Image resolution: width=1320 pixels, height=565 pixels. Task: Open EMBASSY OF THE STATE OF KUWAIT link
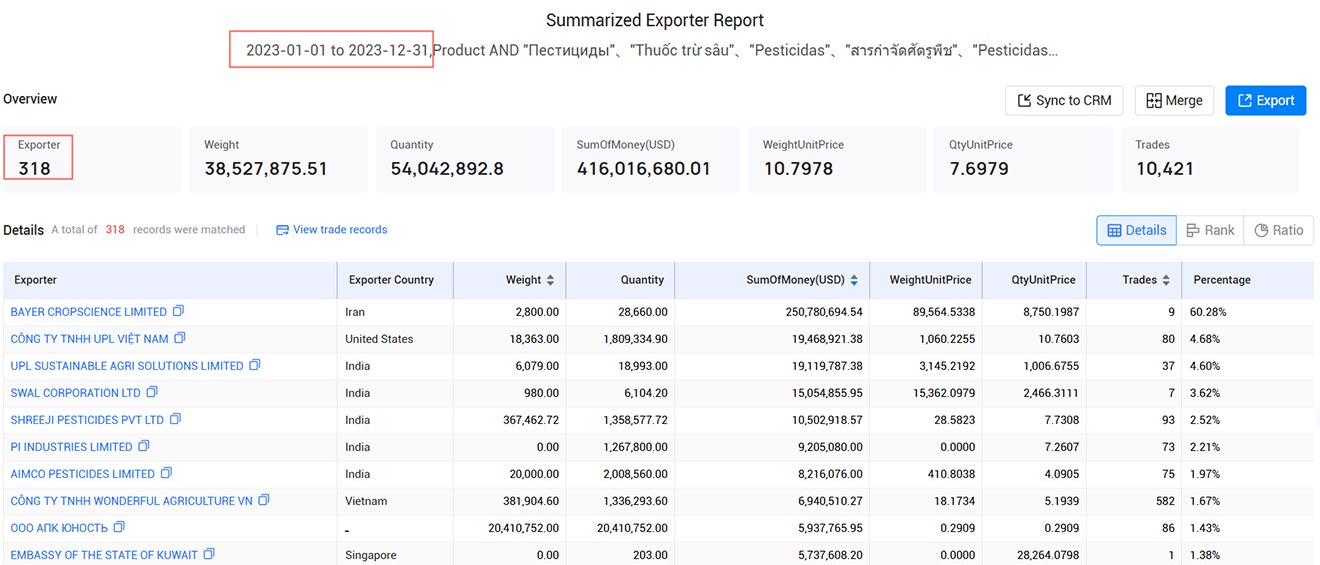click(104, 555)
